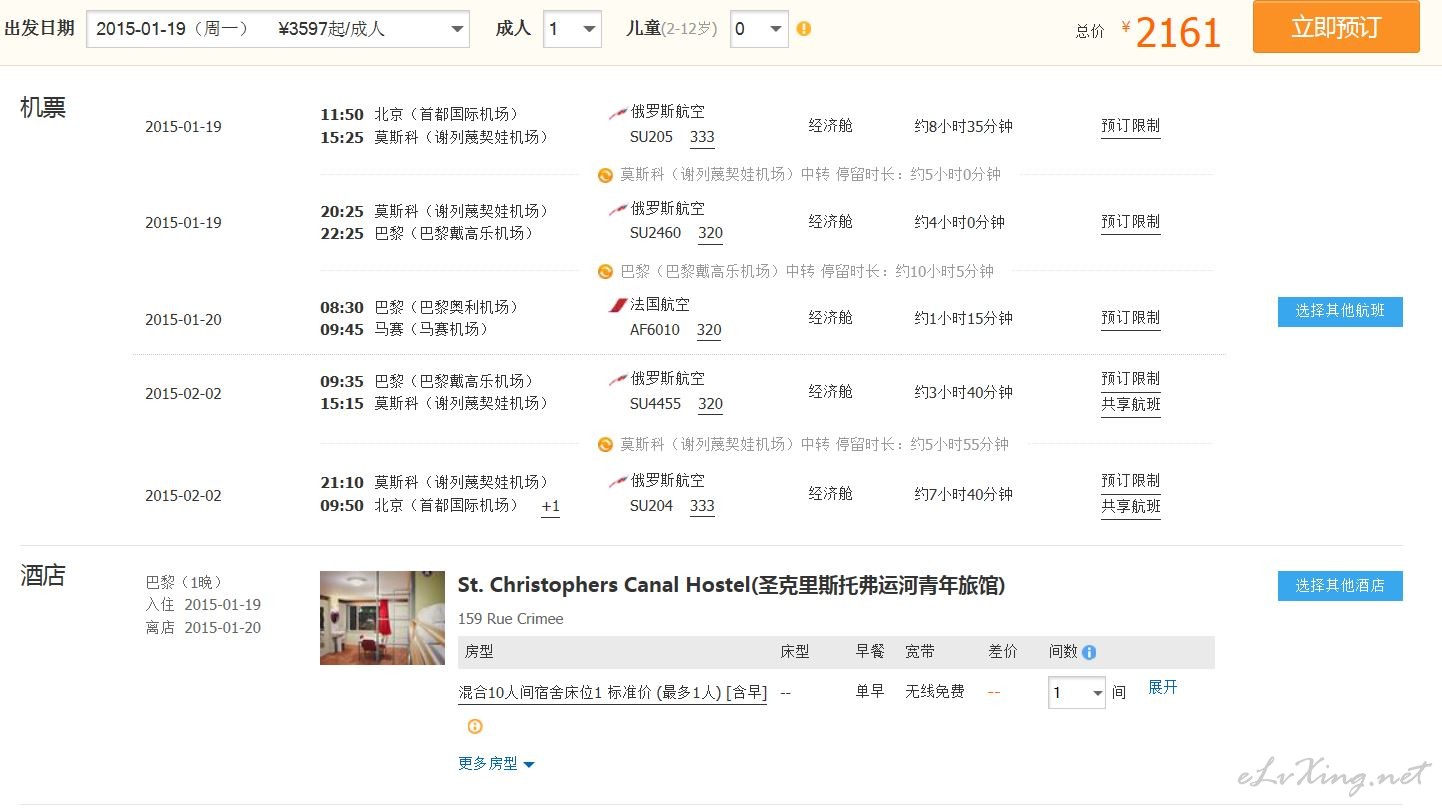This screenshot has width=1442, height=809.
Task: Click the room type name link
Action: tap(612, 692)
